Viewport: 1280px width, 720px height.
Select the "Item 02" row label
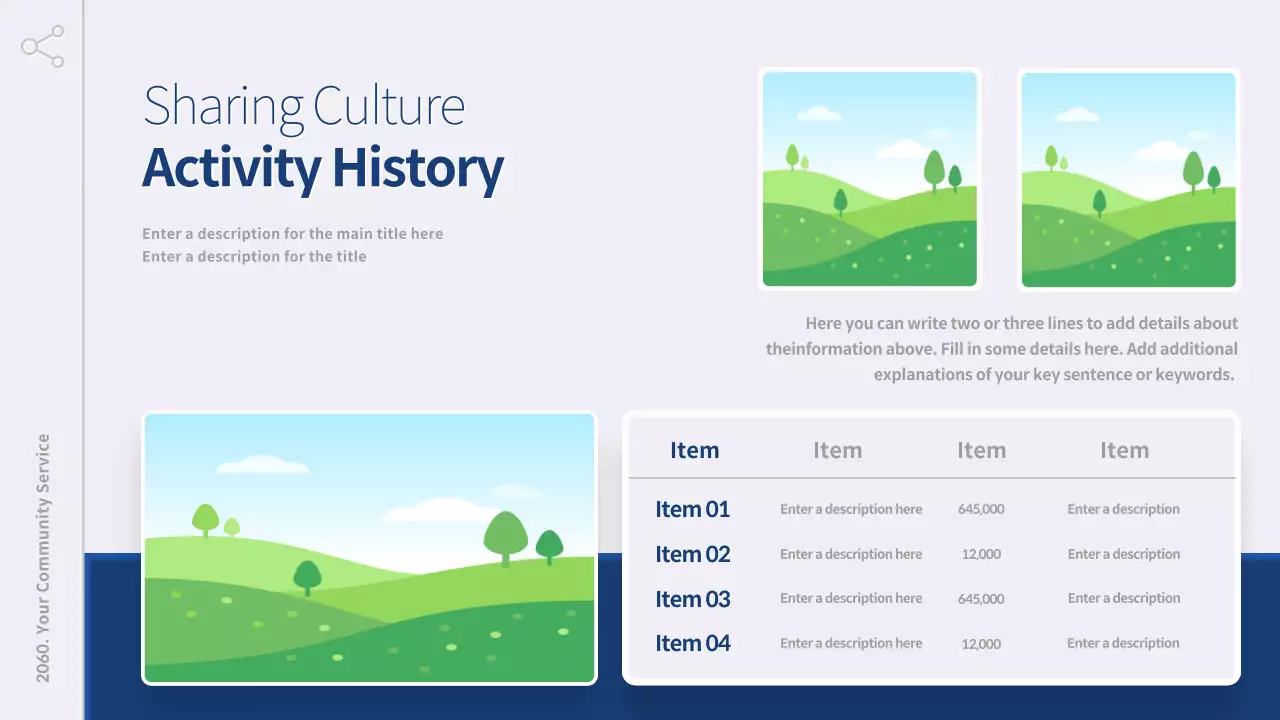pos(692,554)
